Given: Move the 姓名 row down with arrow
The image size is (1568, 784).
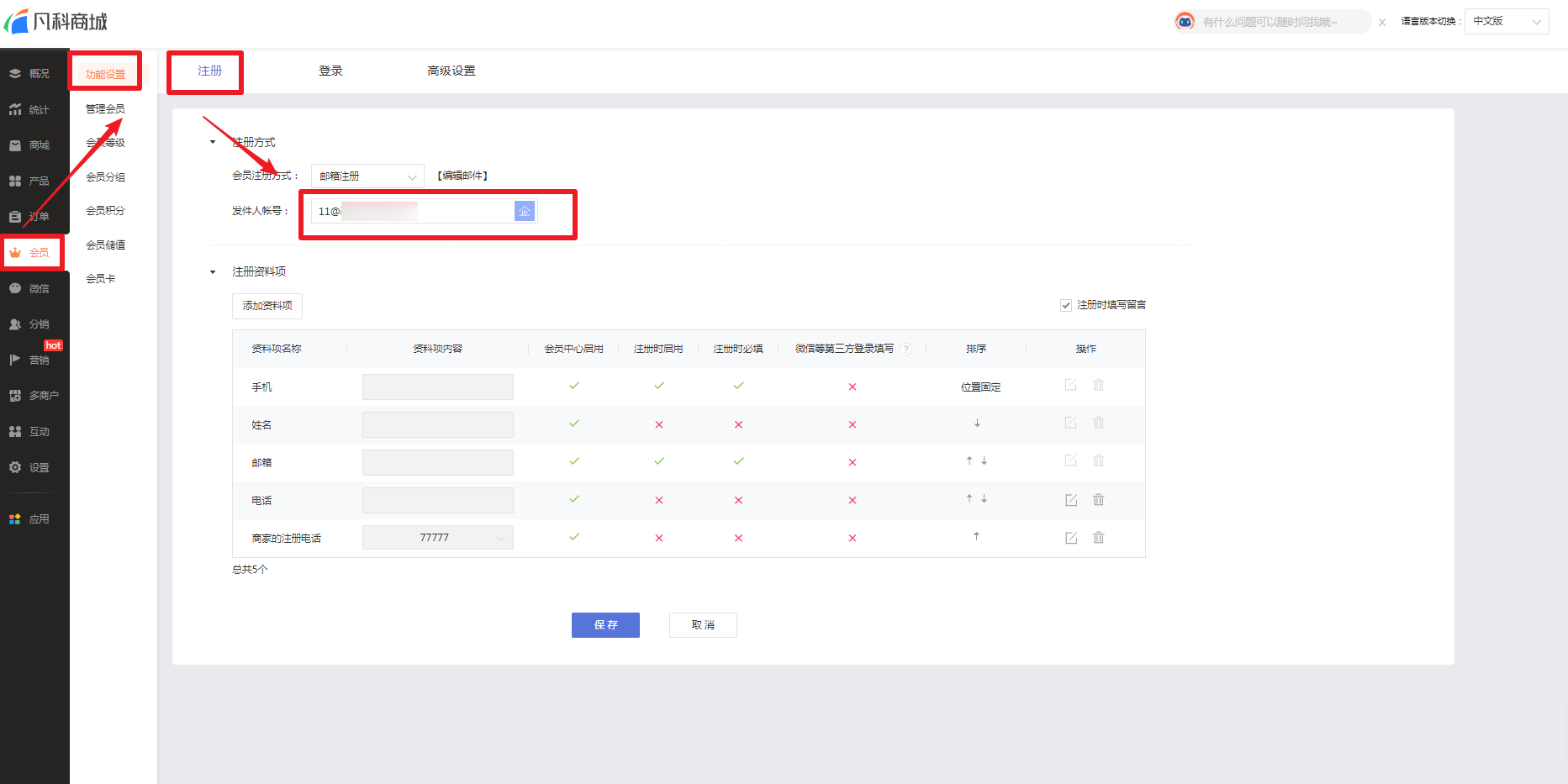Looking at the screenshot, I should coord(977,424).
